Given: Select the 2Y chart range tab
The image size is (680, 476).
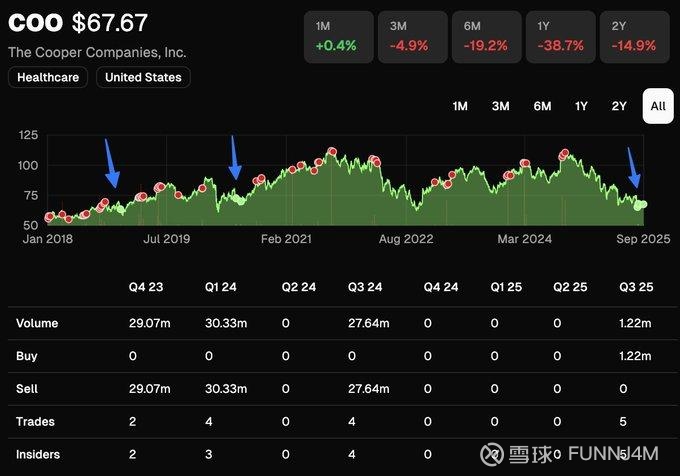Looking at the screenshot, I should click(x=619, y=106).
